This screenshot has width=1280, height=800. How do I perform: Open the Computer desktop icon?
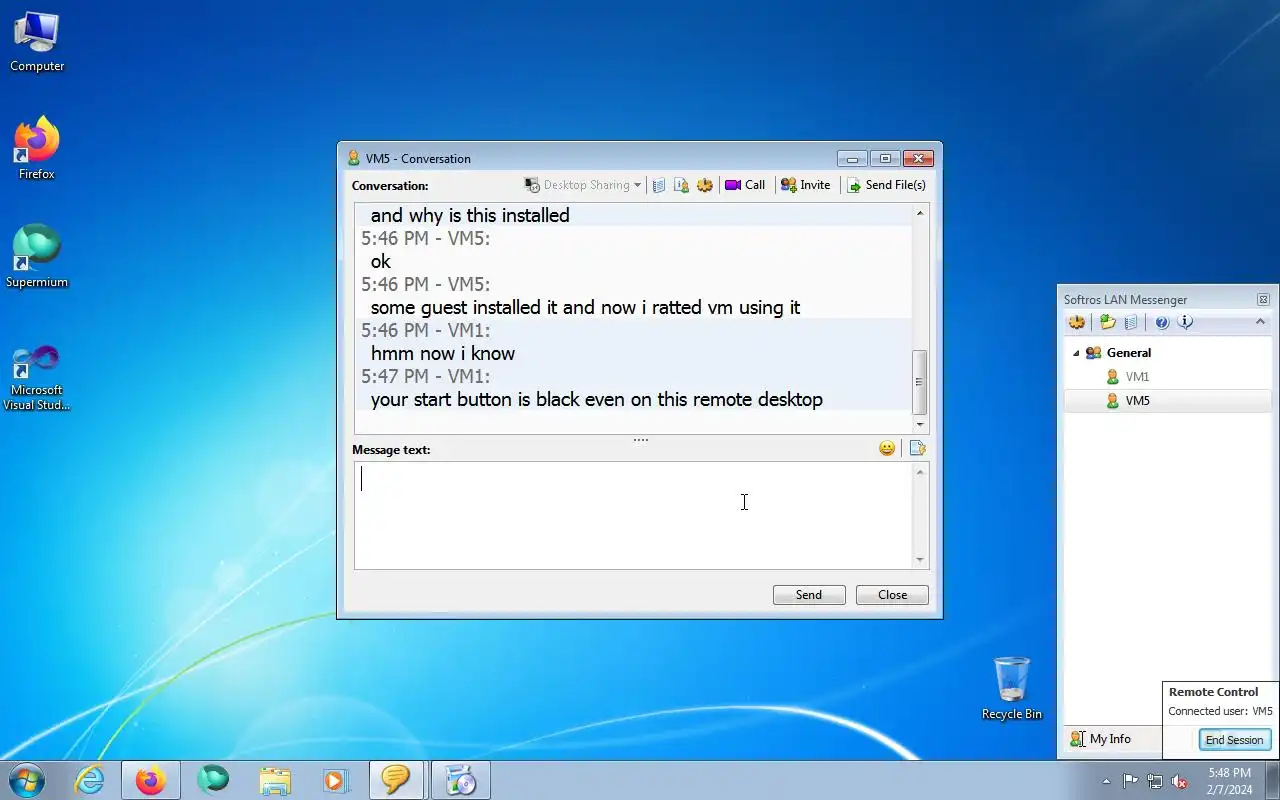(x=37, y=43)
